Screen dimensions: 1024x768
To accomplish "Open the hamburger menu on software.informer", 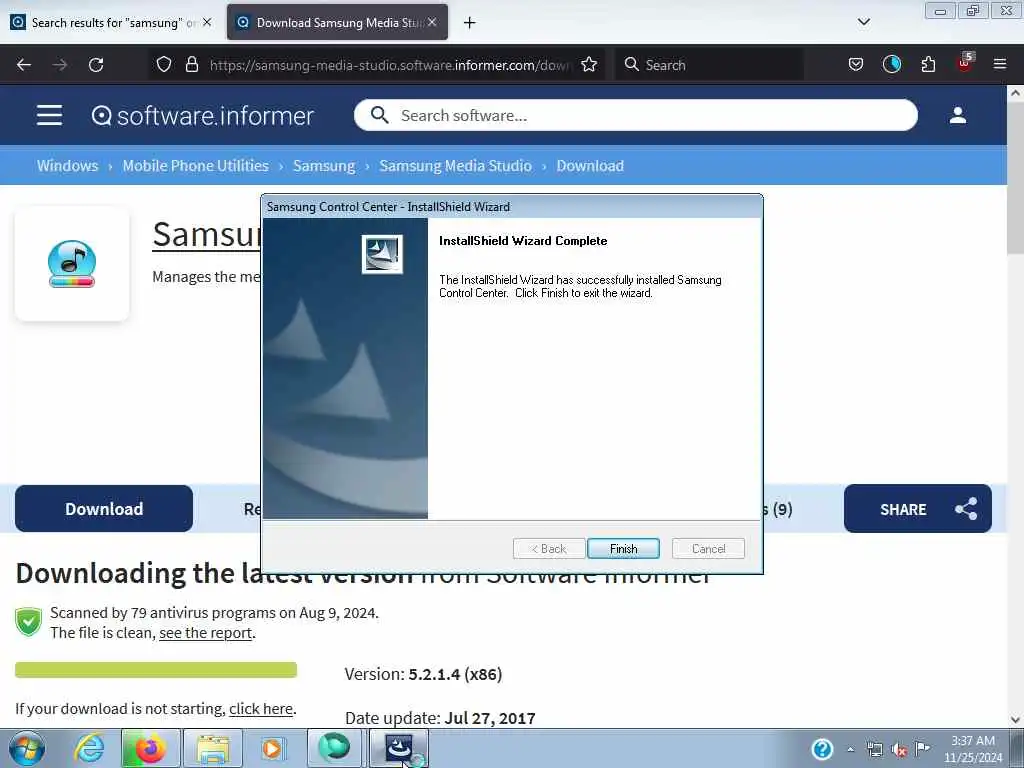I will pyautogui.click(x=49, y=116).
